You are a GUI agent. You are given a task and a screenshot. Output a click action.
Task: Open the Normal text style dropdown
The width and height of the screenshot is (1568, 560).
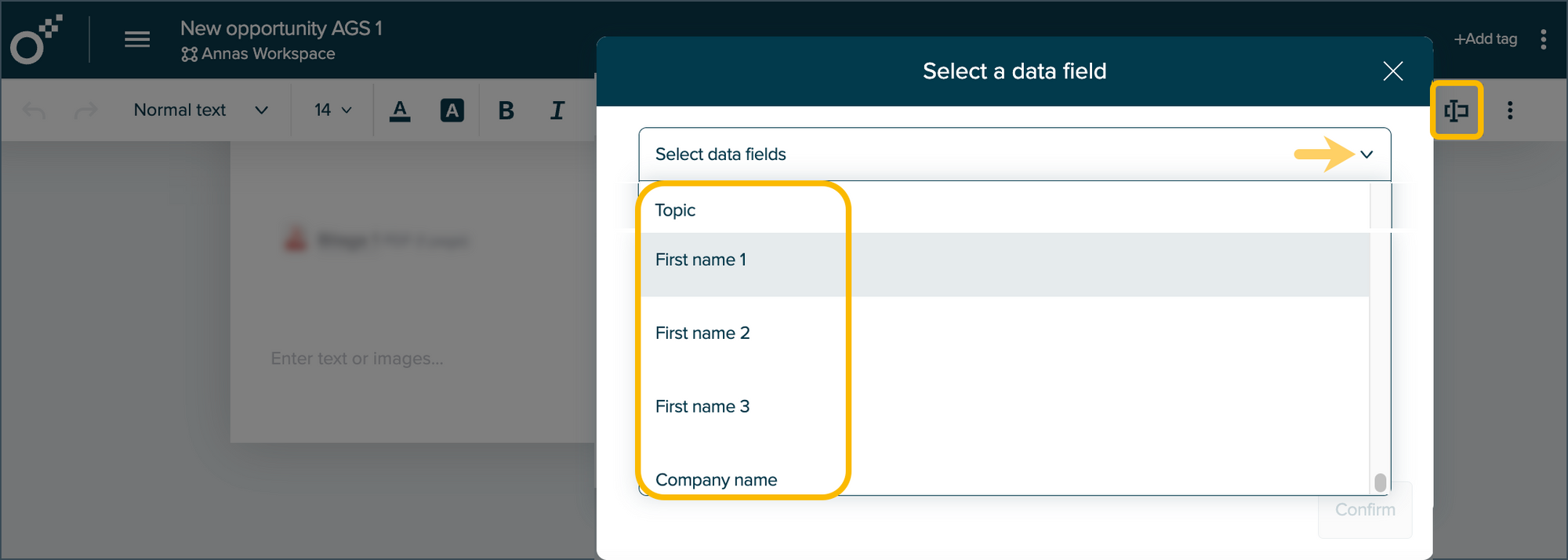[201, 111]
